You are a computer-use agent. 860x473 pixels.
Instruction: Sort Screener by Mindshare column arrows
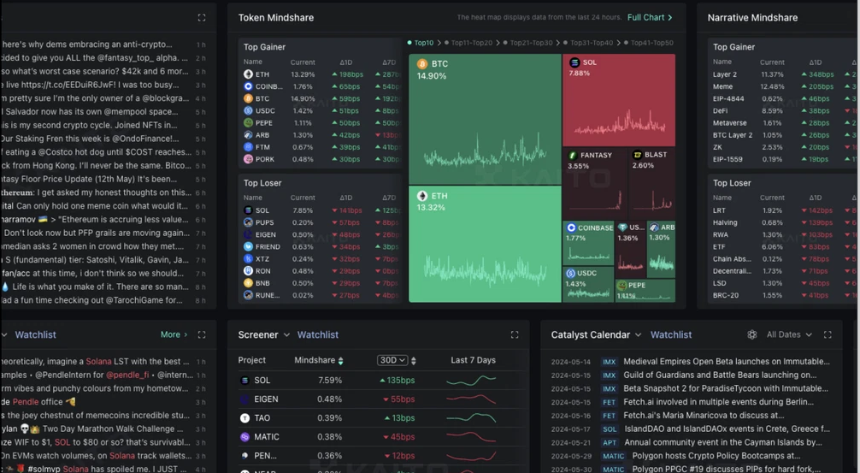(x=341, y=361)
